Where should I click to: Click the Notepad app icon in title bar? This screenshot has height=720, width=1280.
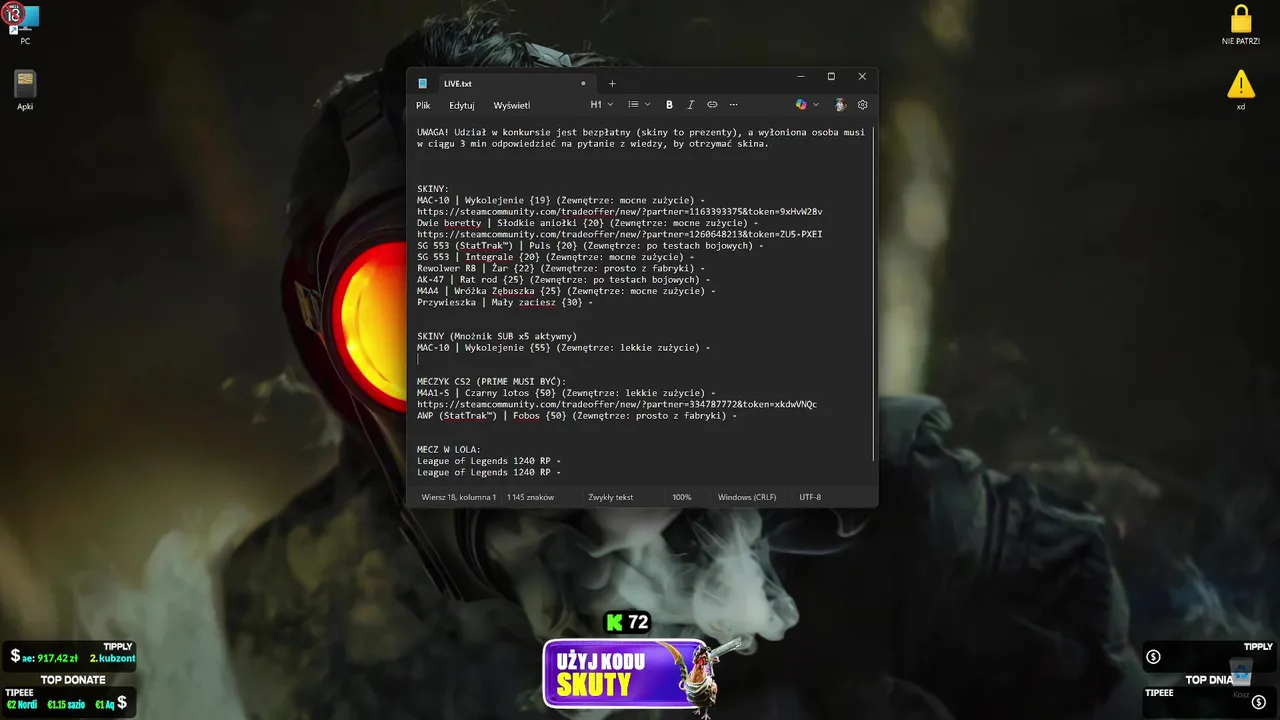(x=423, y=84)
